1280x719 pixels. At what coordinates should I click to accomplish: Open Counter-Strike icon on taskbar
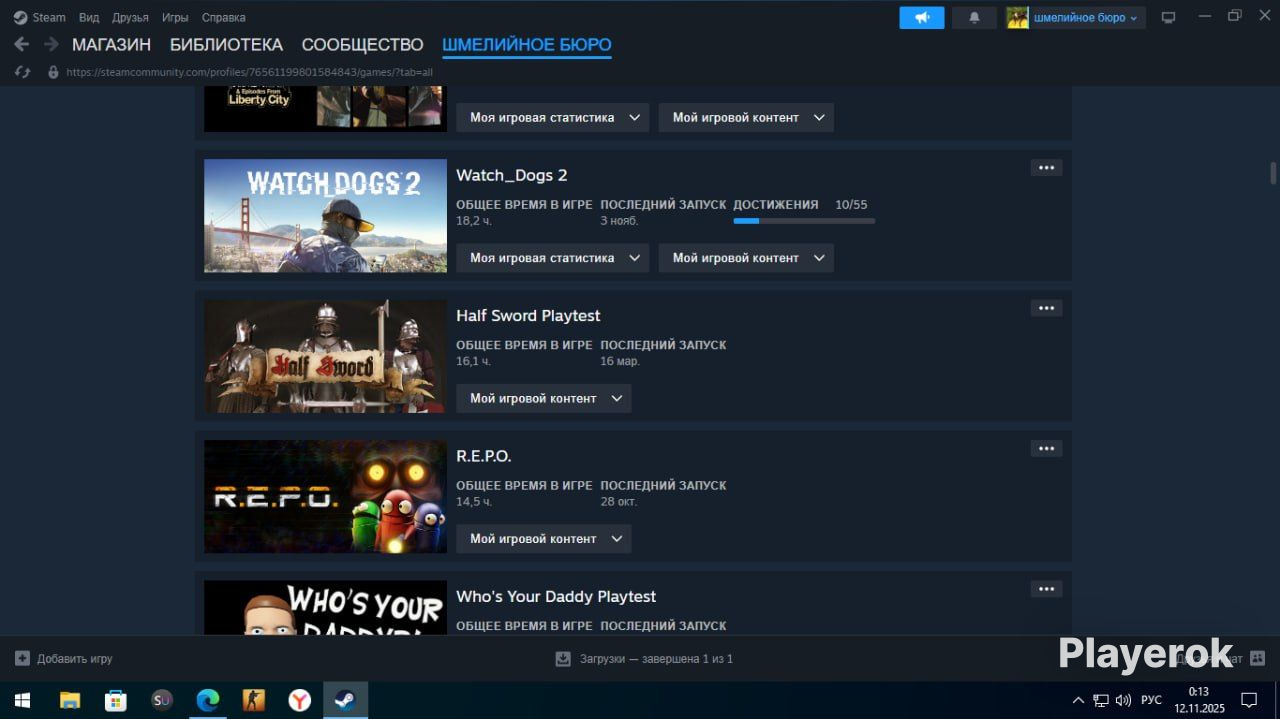tap(254, 700)
